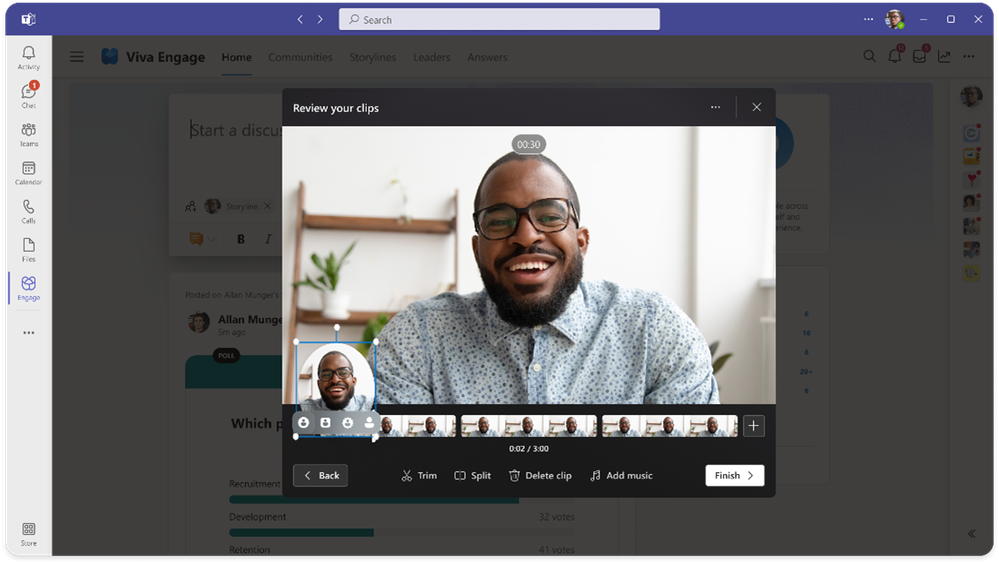The width and height of the screenshot is (999, 564).
Task: Click the rotation handle above the camera overlay
Action: click(336, 328)
